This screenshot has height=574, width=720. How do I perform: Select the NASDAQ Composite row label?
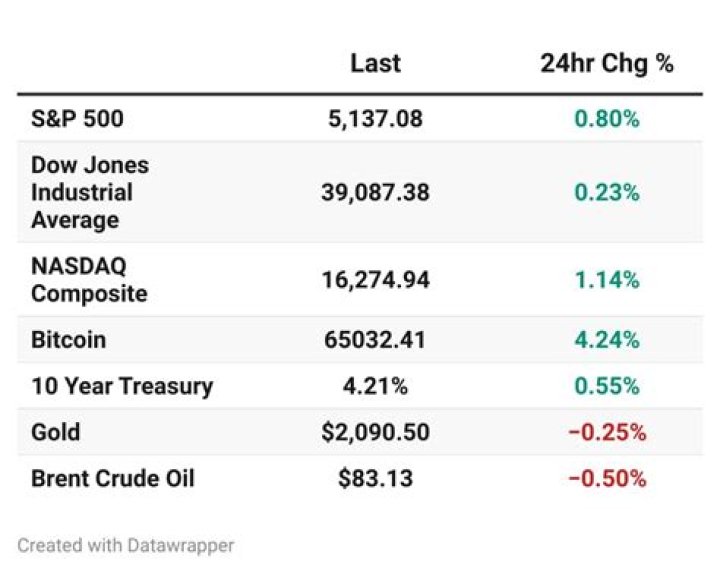(89, 280)
